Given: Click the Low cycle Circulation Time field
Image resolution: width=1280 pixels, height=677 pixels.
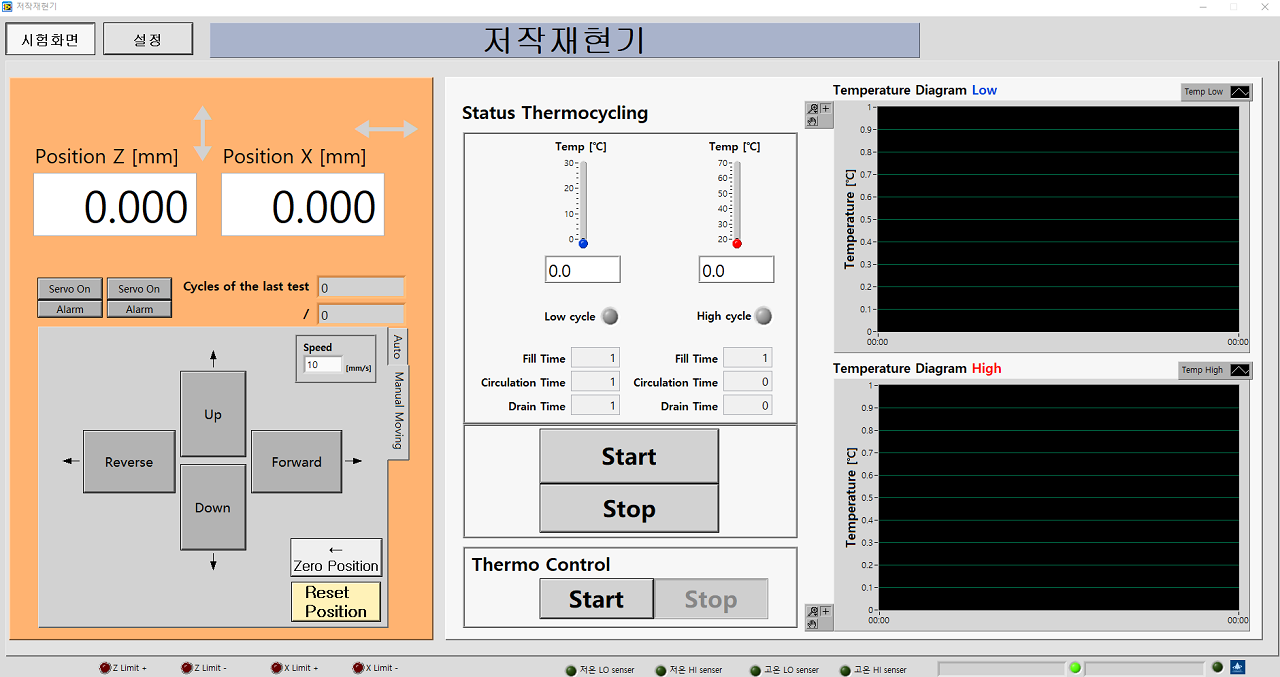Looking at the screenshot, I should click(596, 382).
